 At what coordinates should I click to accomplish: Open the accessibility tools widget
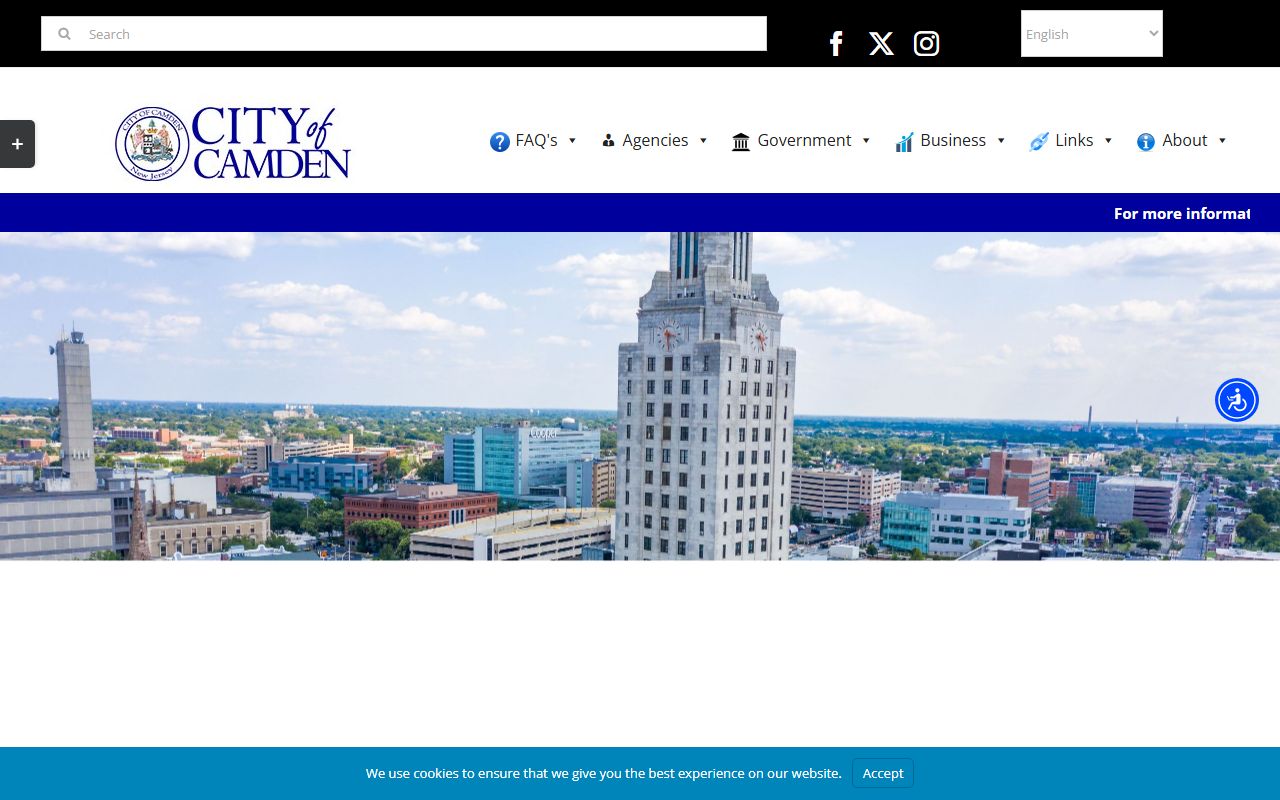coord(1237,400)
